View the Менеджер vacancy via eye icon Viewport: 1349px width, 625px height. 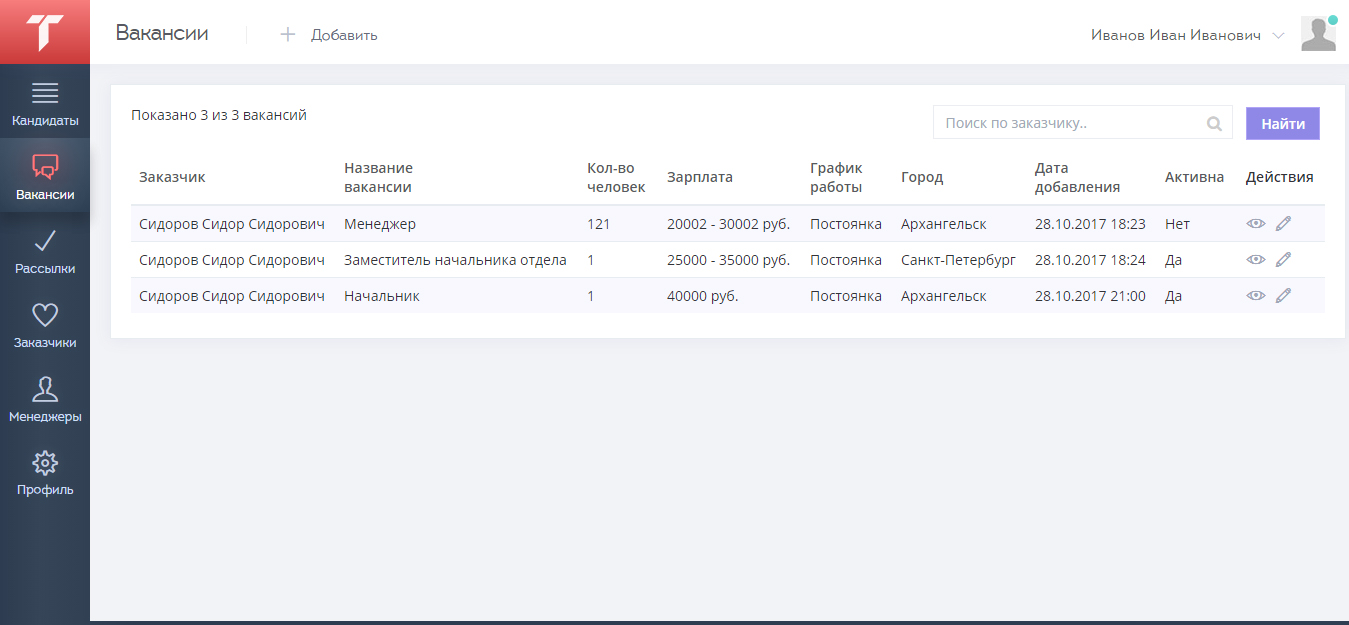tap(1256, 224)
